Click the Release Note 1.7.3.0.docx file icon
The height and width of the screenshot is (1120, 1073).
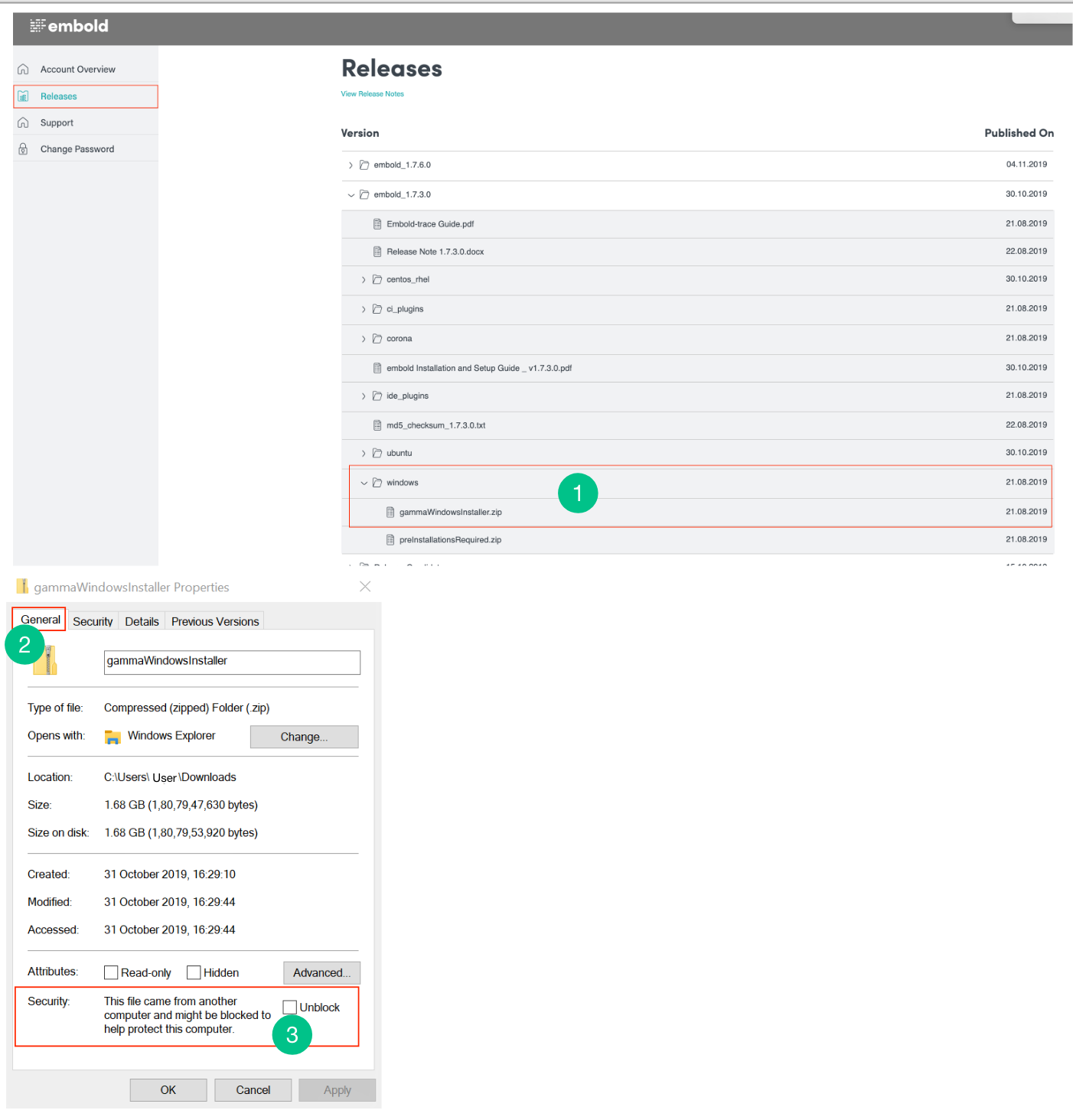(377, 252)
